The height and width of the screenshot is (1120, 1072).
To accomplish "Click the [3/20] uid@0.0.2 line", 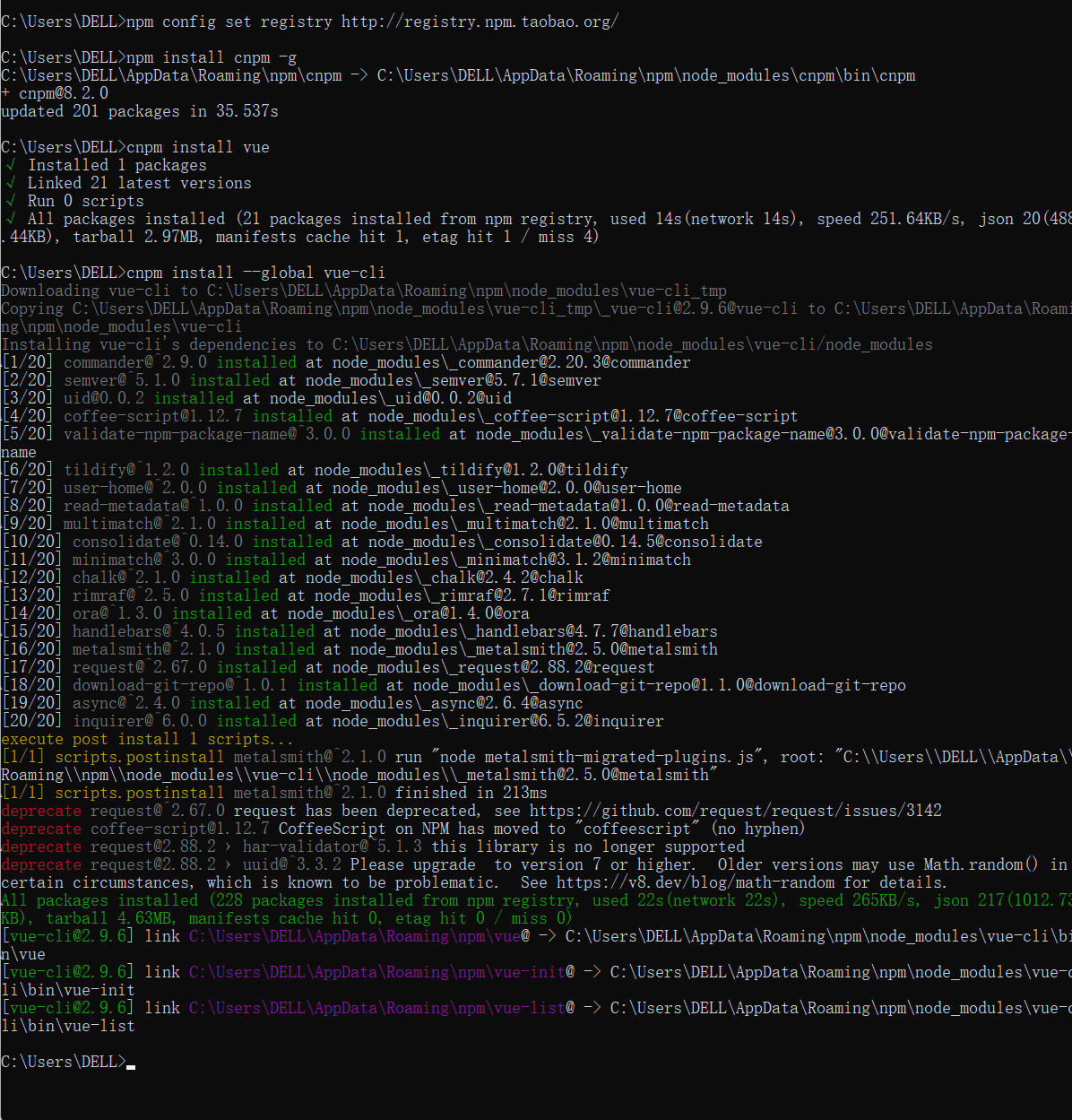I will (x=256, y=398).
